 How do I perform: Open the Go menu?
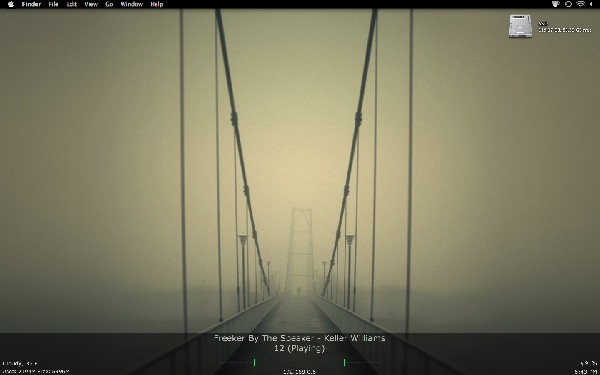pyautogui.click(x=109, y=4)
